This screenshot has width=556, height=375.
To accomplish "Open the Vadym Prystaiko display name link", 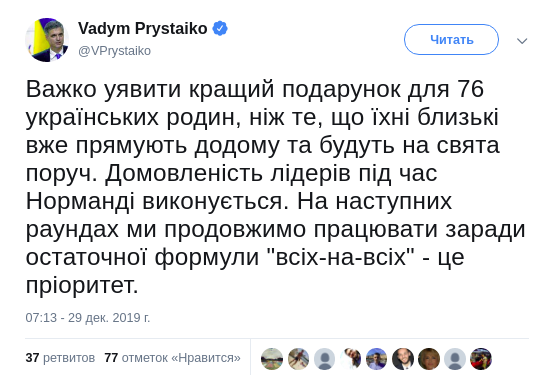I will (x=143, y=28).
